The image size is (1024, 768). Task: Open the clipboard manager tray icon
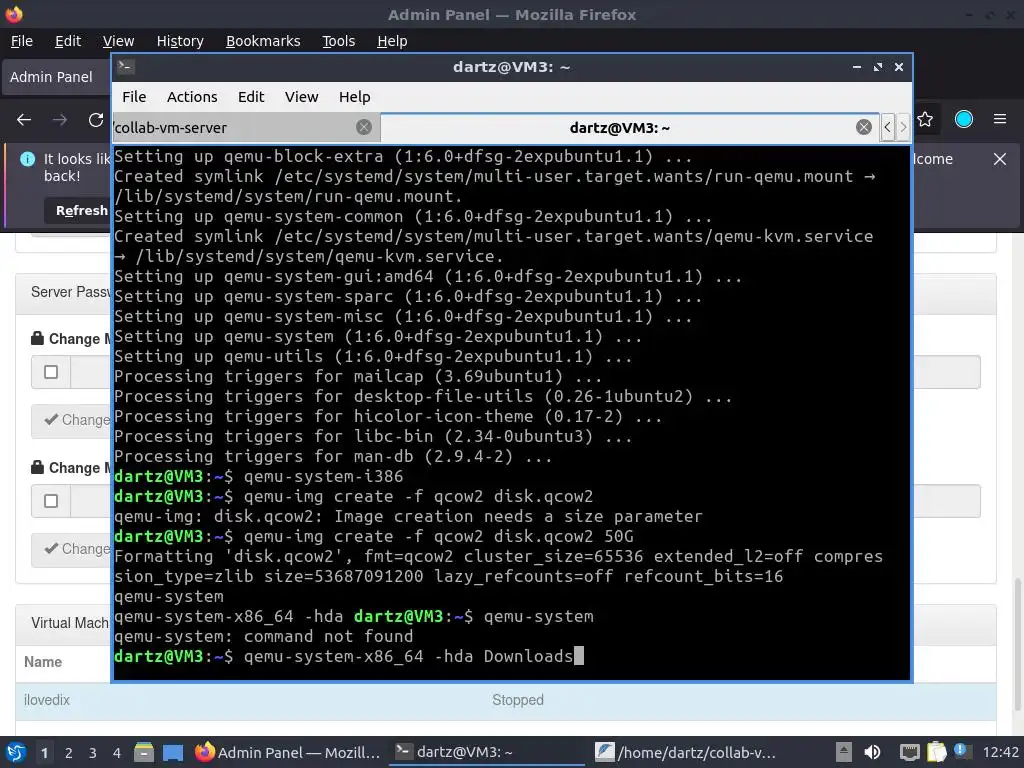point(936,753)
